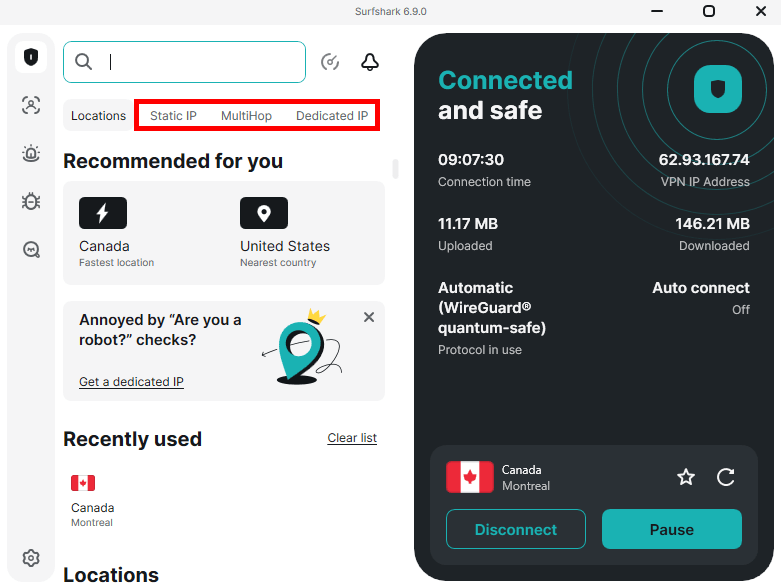
Task: Select the Dedicated IP tab
Action: 332,116
